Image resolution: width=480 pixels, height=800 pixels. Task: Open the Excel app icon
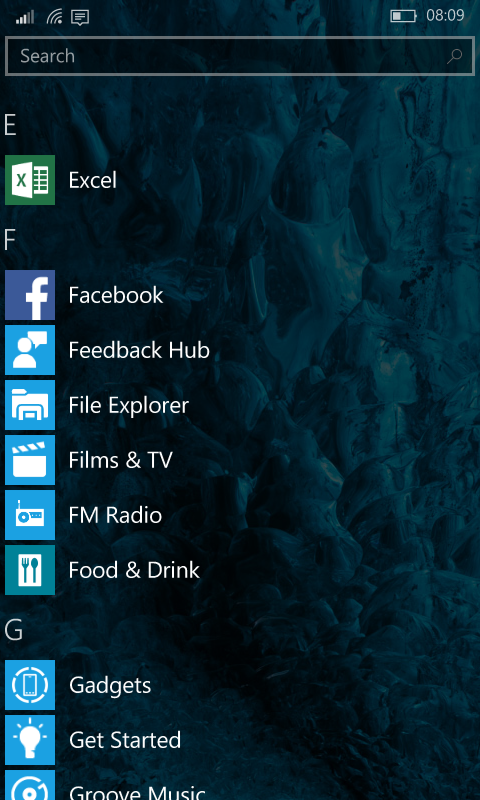coord(30,180)
